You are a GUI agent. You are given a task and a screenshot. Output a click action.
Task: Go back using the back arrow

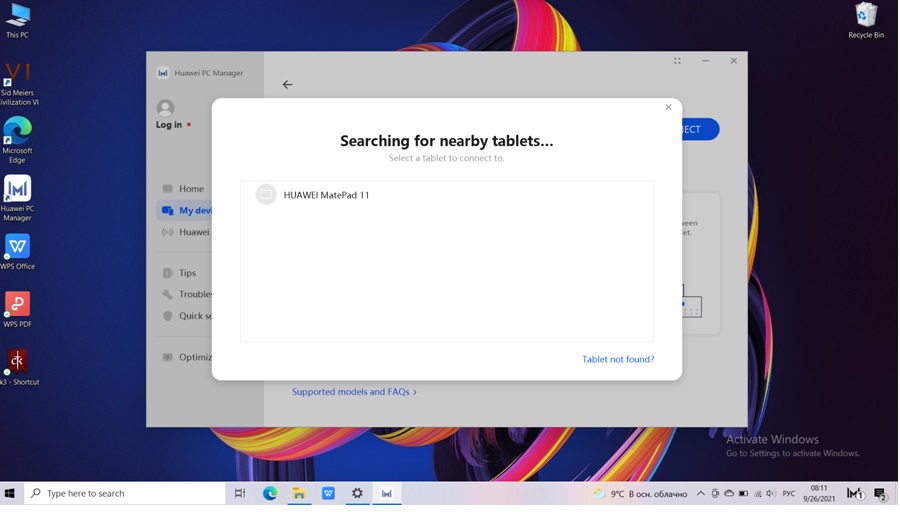click(287, 85)
